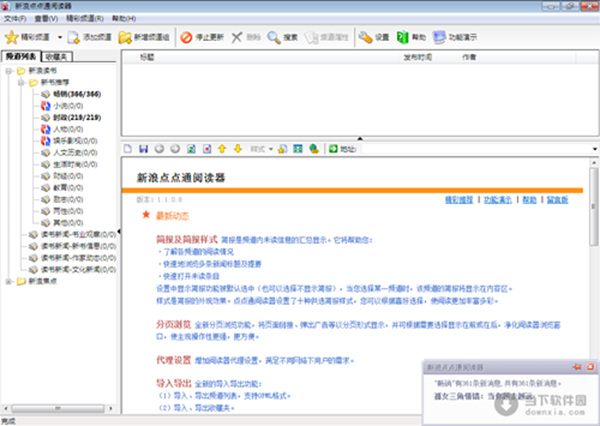Open the 文件(F) menu
Viewport: 600px width, 426px height.
point(15,18)
